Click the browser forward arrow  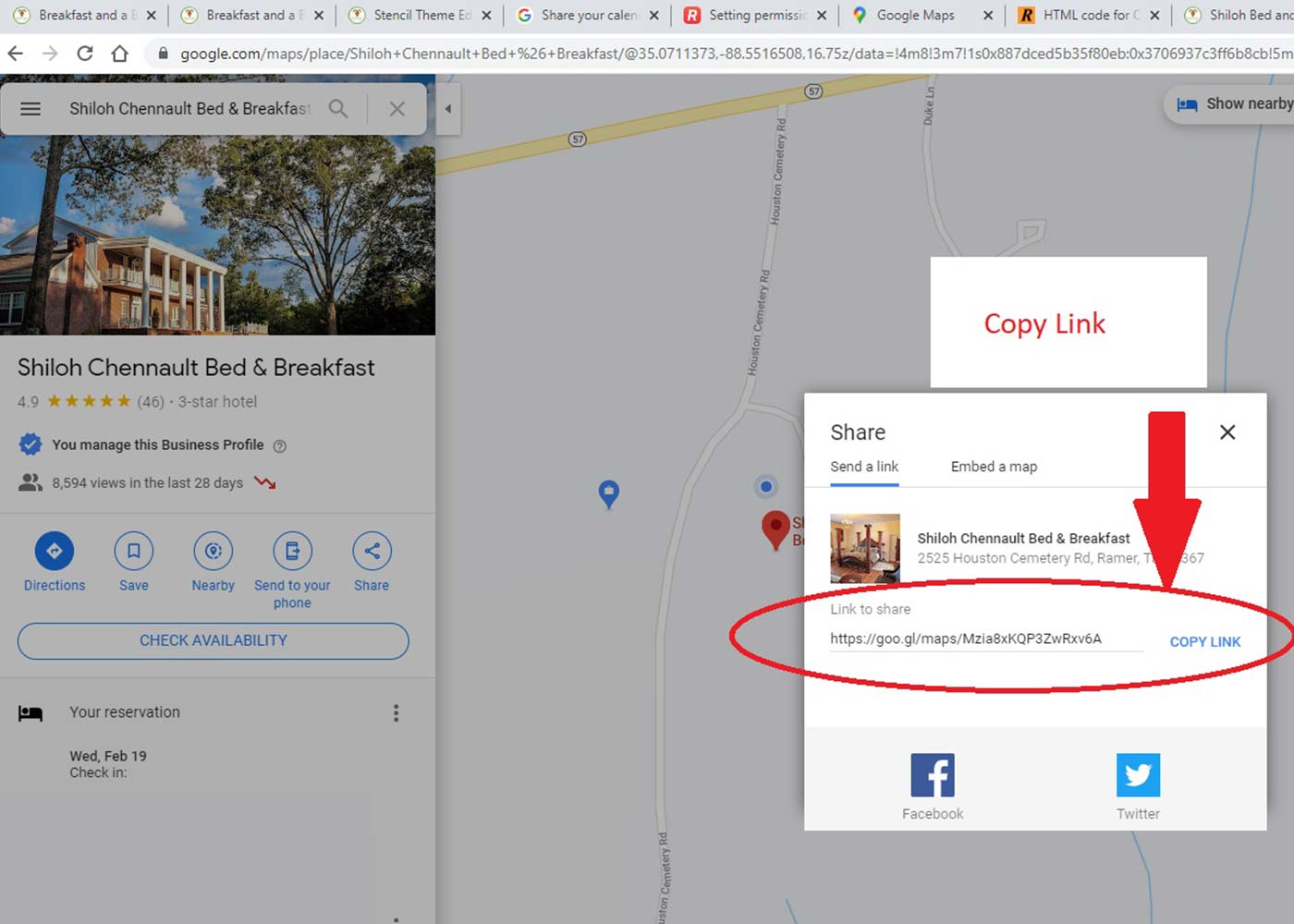click(50, 54)
